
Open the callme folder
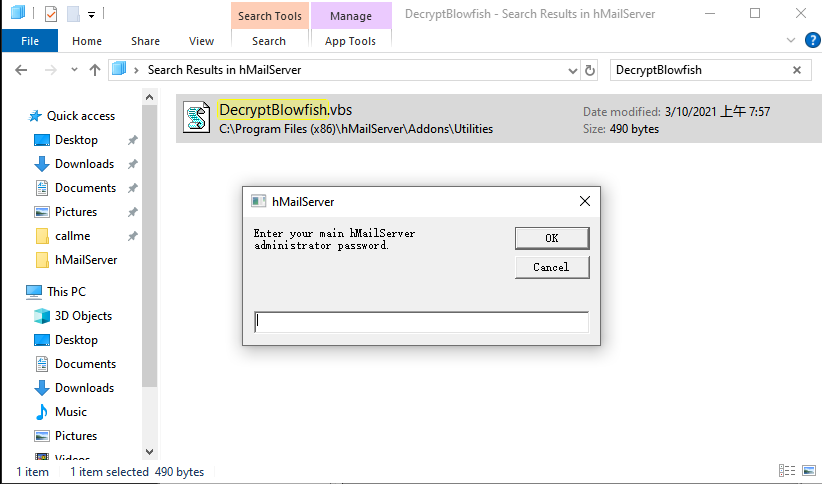point(72,236)
